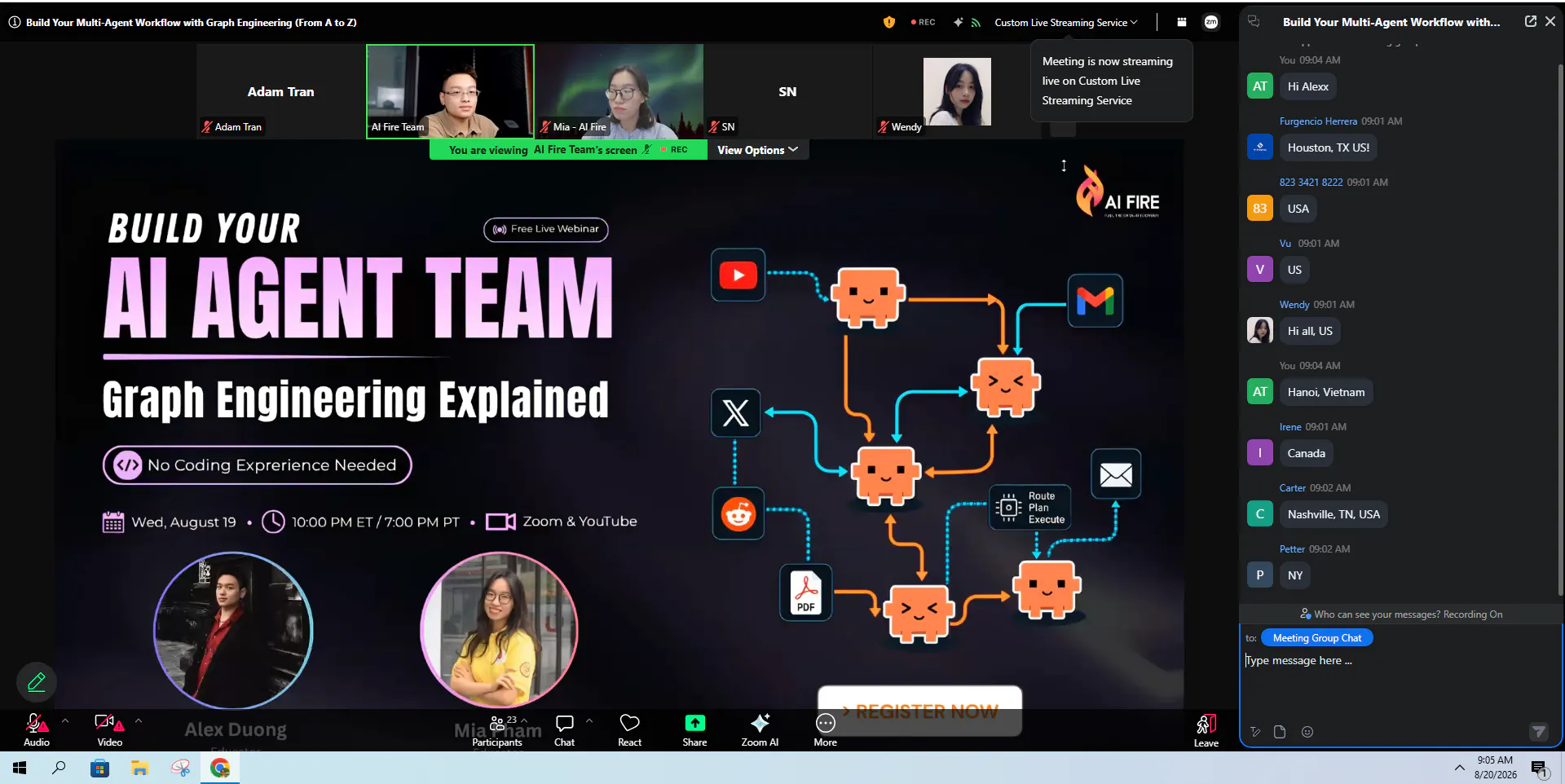1565x784 pixels.
Task: Open Participants panel
Action: [497, 729]
